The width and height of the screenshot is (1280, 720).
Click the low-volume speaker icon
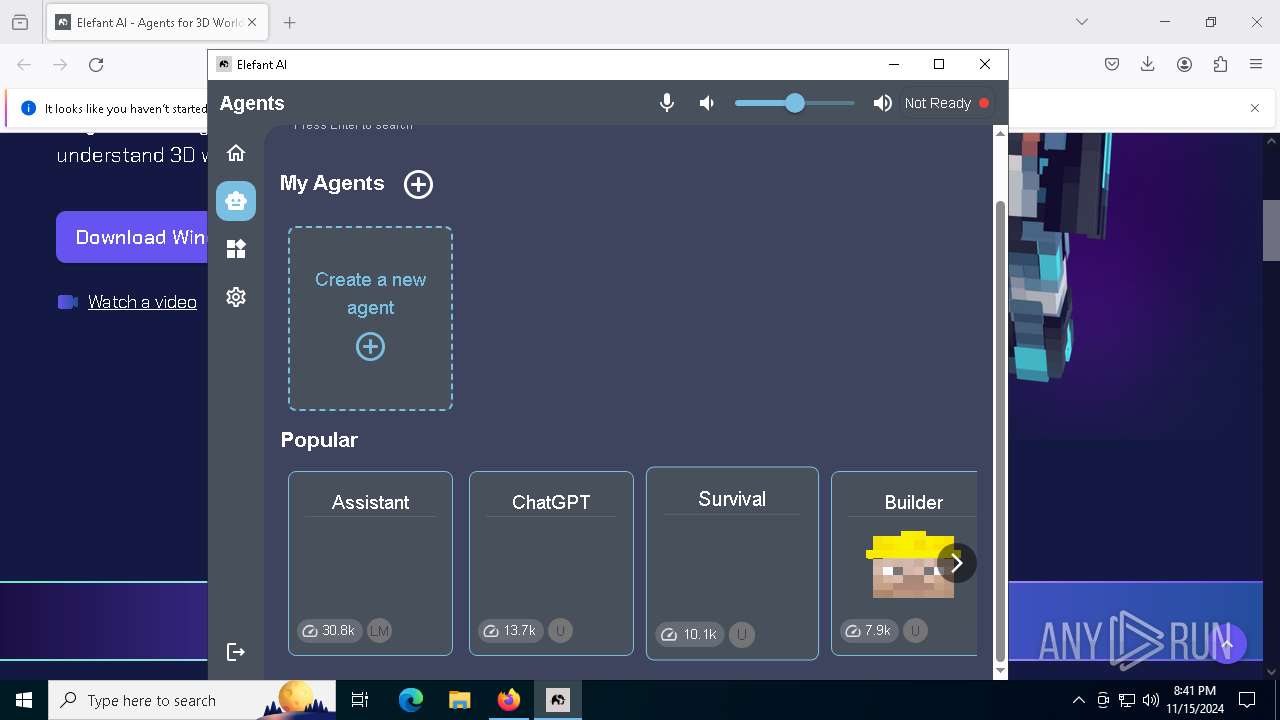tap(707, 103)
